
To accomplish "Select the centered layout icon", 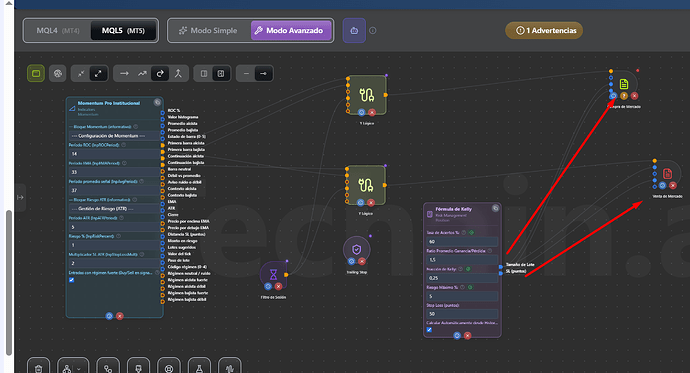I will tap(221, 73).
